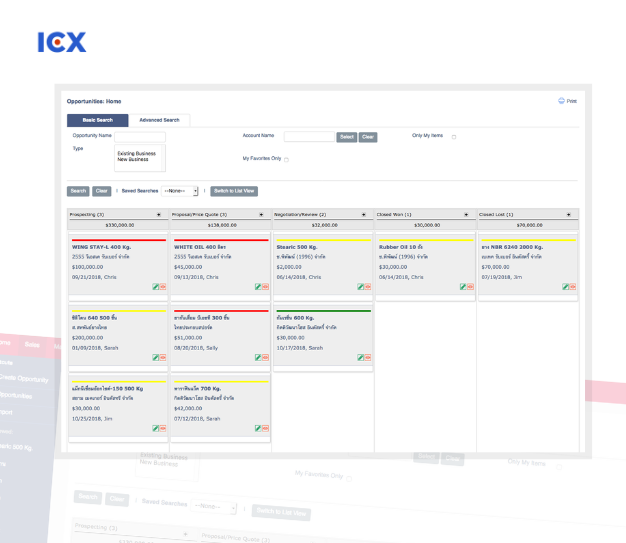The width and height of the screenshot is (626, 543).
Task: Click the Switch to List View button
Action: (x=234, y=190)
